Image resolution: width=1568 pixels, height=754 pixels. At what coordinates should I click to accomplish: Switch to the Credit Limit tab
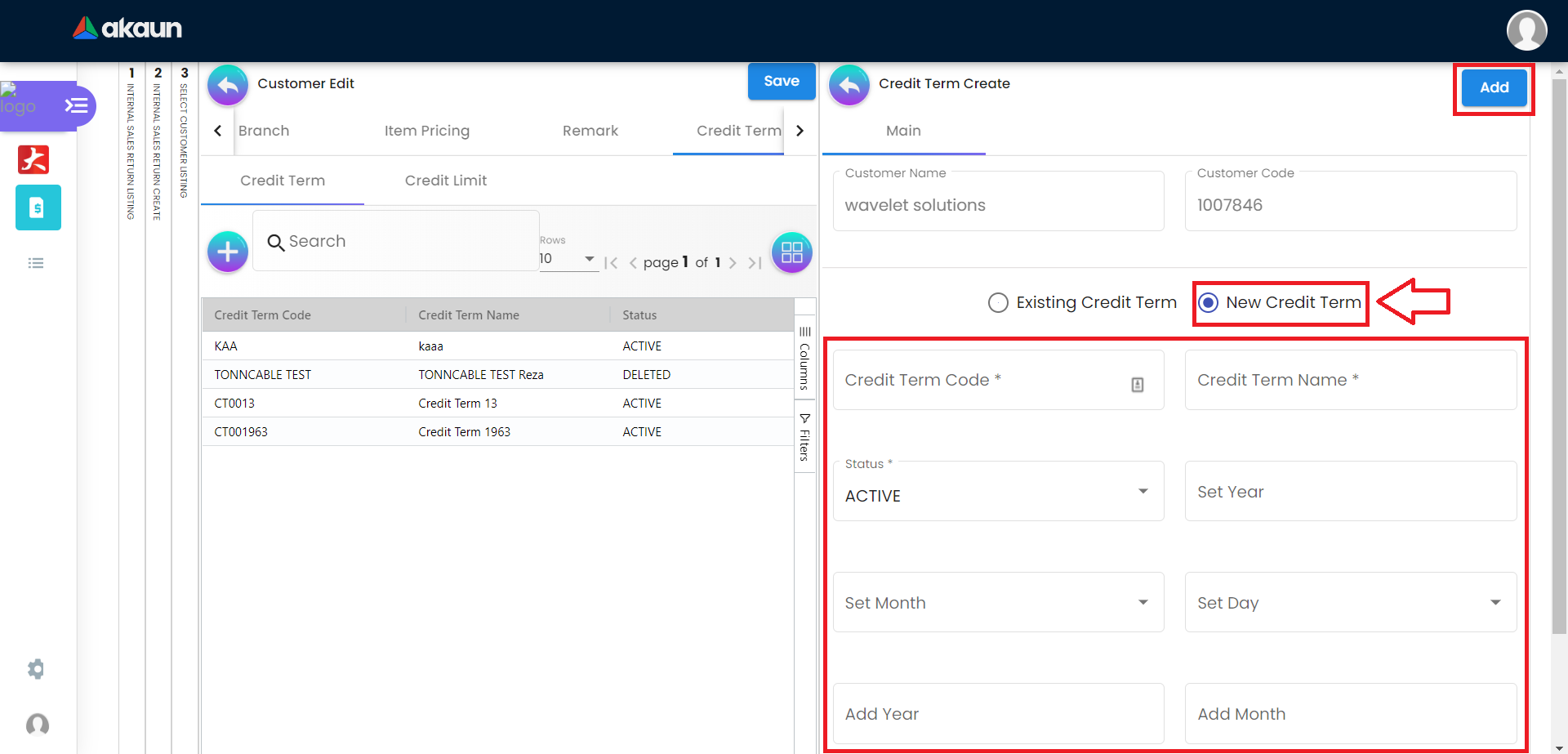[445, 181]
